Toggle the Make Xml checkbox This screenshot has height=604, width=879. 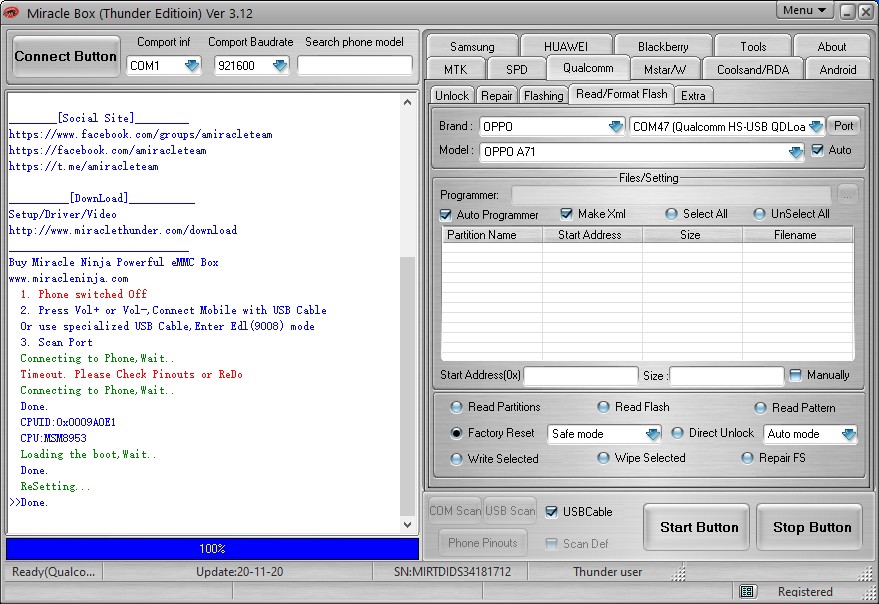(566, 214)
